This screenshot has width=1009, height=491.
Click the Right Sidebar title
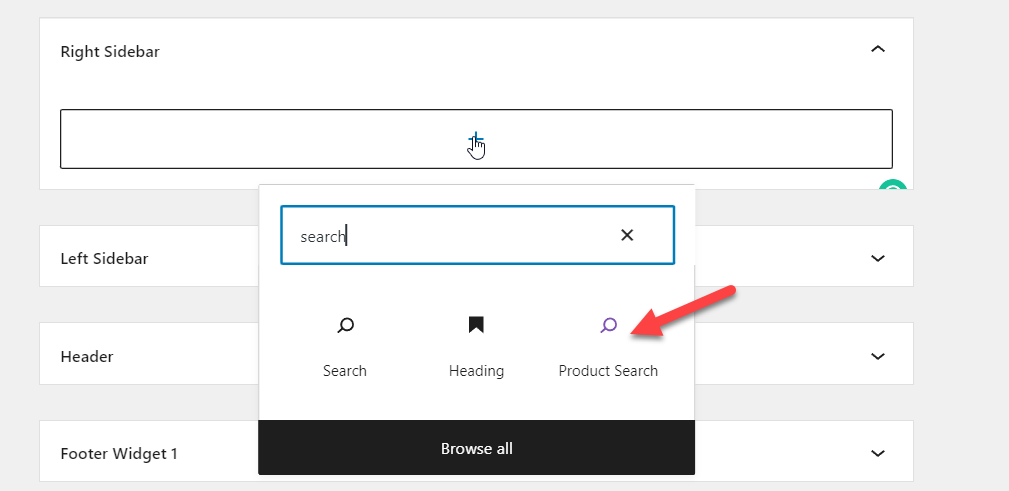tap(110, 51)
